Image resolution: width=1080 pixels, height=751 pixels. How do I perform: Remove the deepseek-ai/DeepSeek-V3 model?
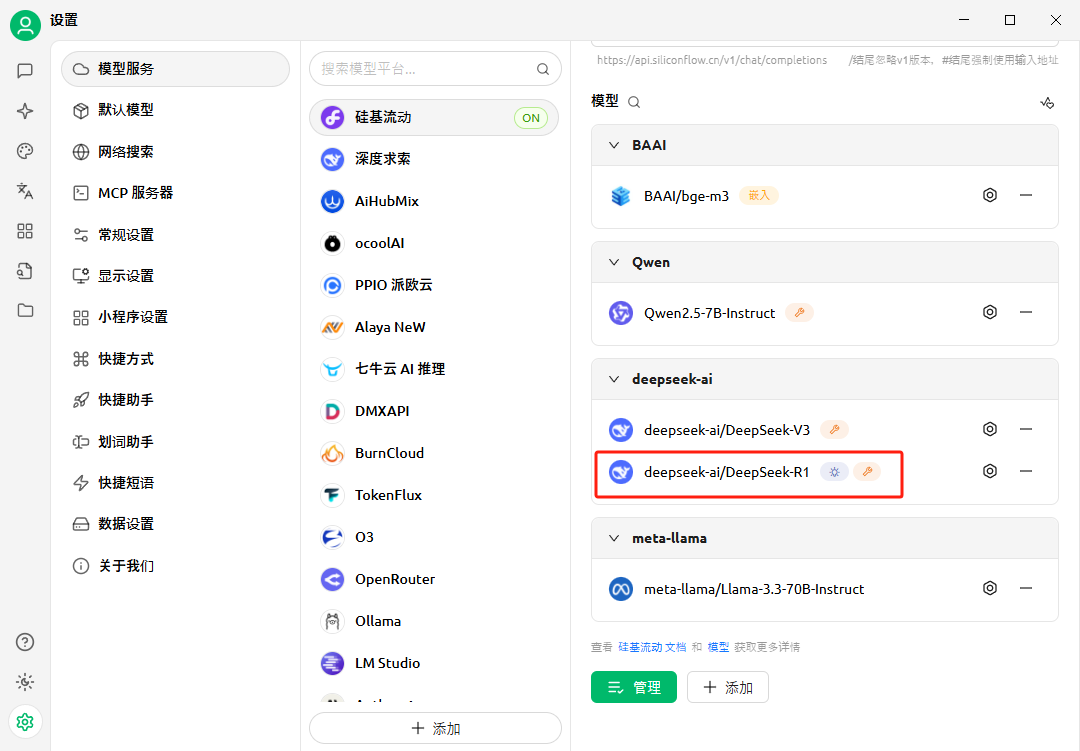click(1026, 429)
